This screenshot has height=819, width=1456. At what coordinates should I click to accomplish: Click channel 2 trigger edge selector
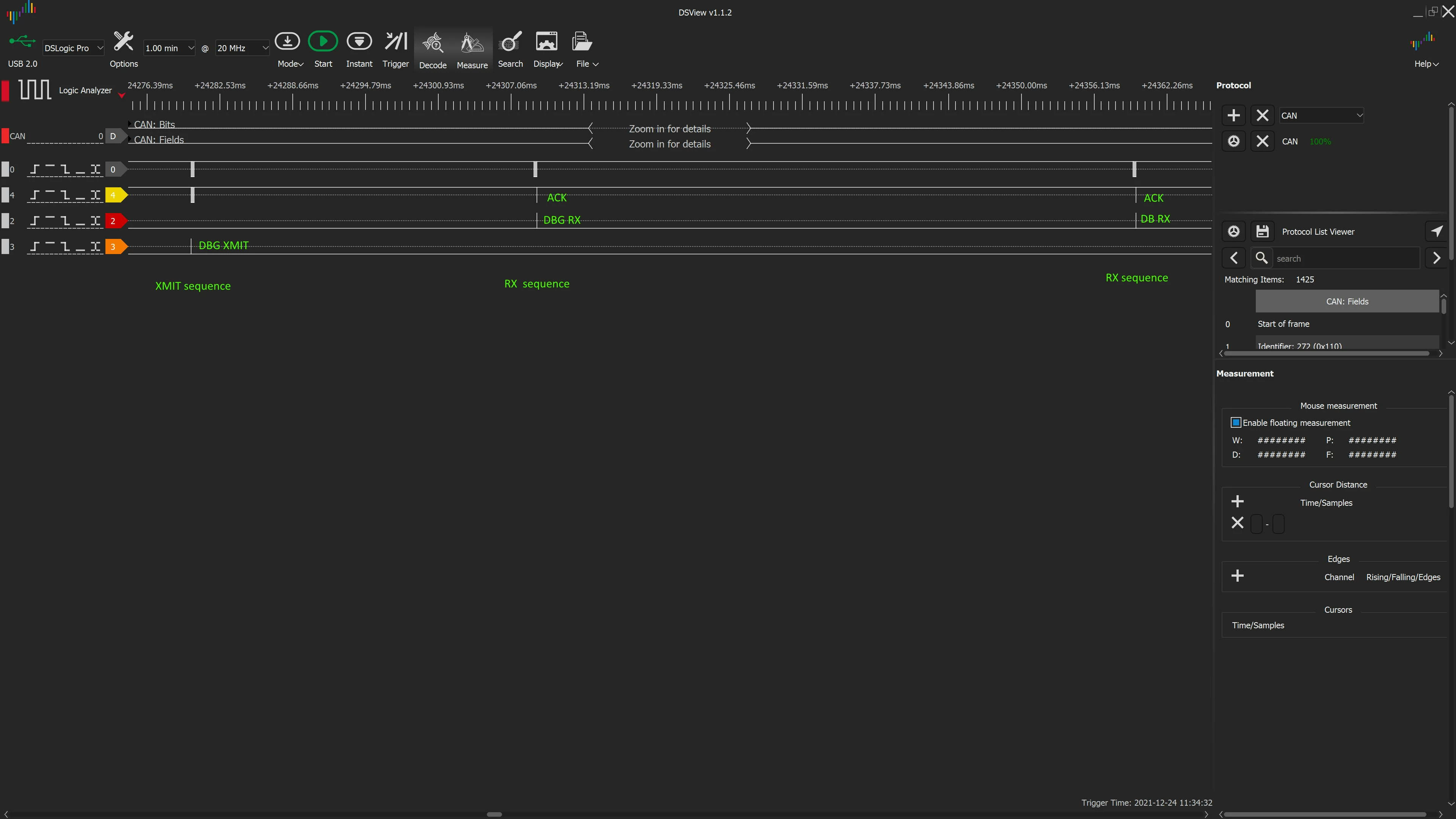click(x=65, y=221)
